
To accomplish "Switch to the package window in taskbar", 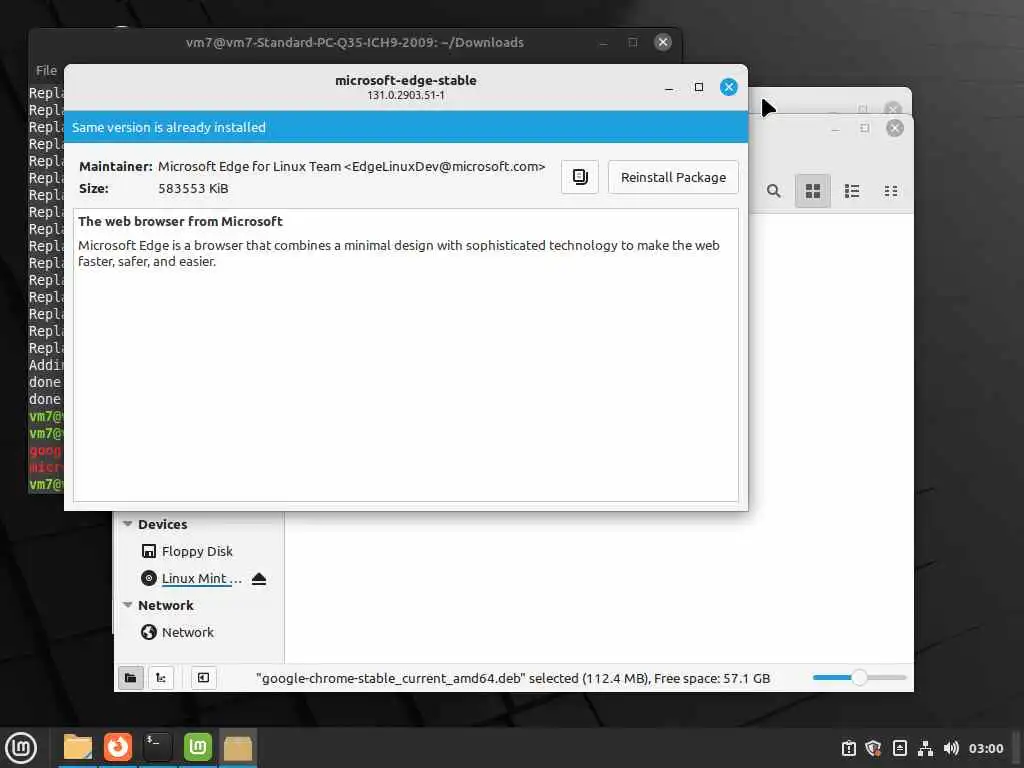I will [x=238, y=748].
